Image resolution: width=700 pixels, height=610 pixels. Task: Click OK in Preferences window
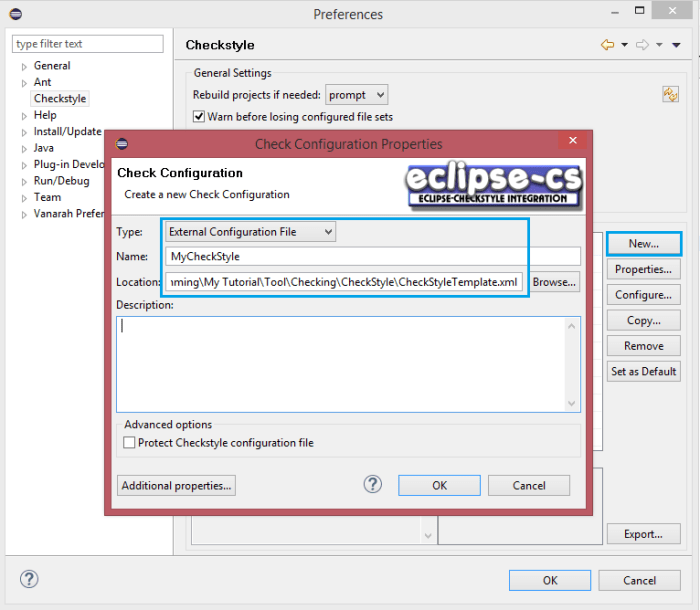point(550,580)
